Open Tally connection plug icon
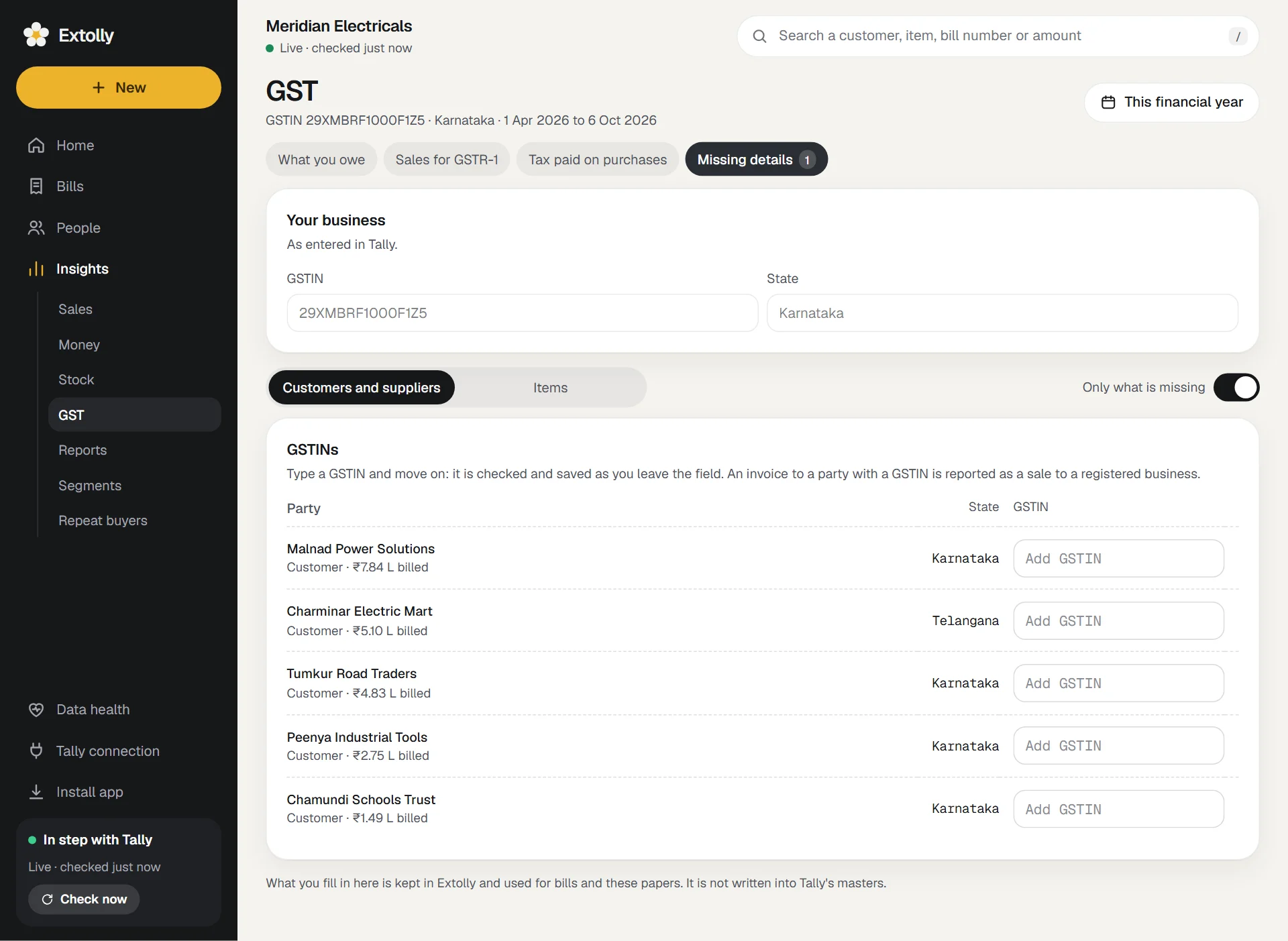Image resolution: width=1288 pixels, height=941 pixels. click(x=36, y=751)
